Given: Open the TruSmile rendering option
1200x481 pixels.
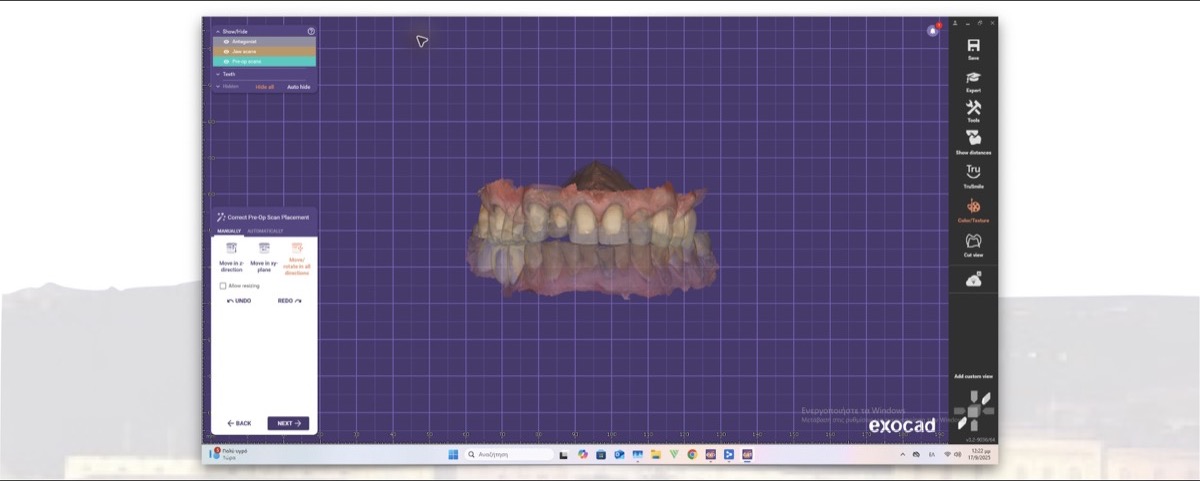Looking at the screenshot, I should (x=973, y=172).
